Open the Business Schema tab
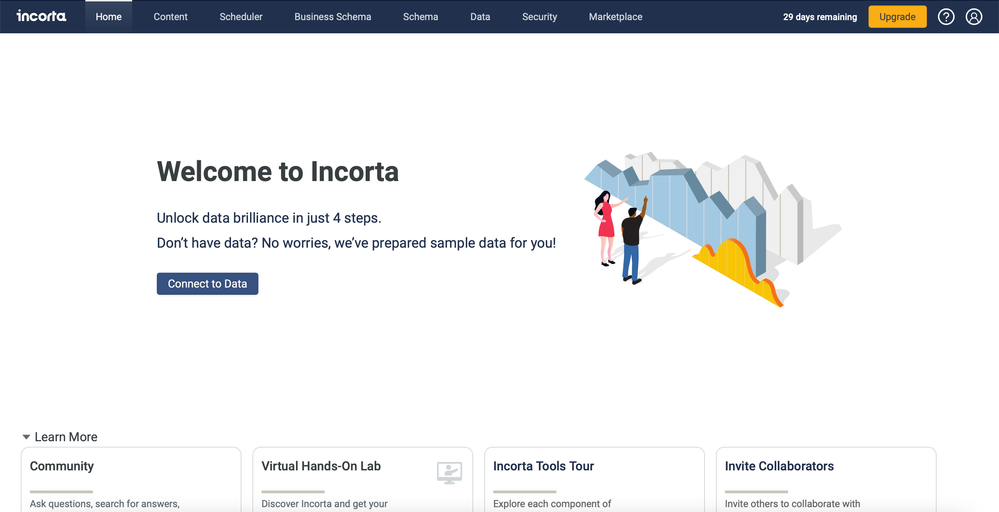The image size is (999, 512). (333, 17)
